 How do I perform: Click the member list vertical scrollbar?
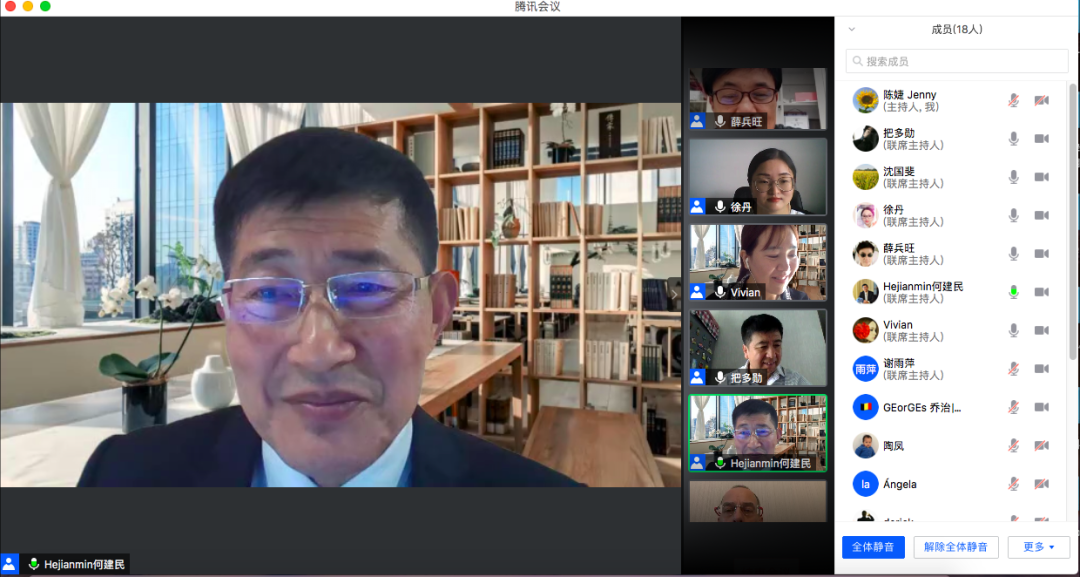pyautogui.click(x=1073, y=220)
